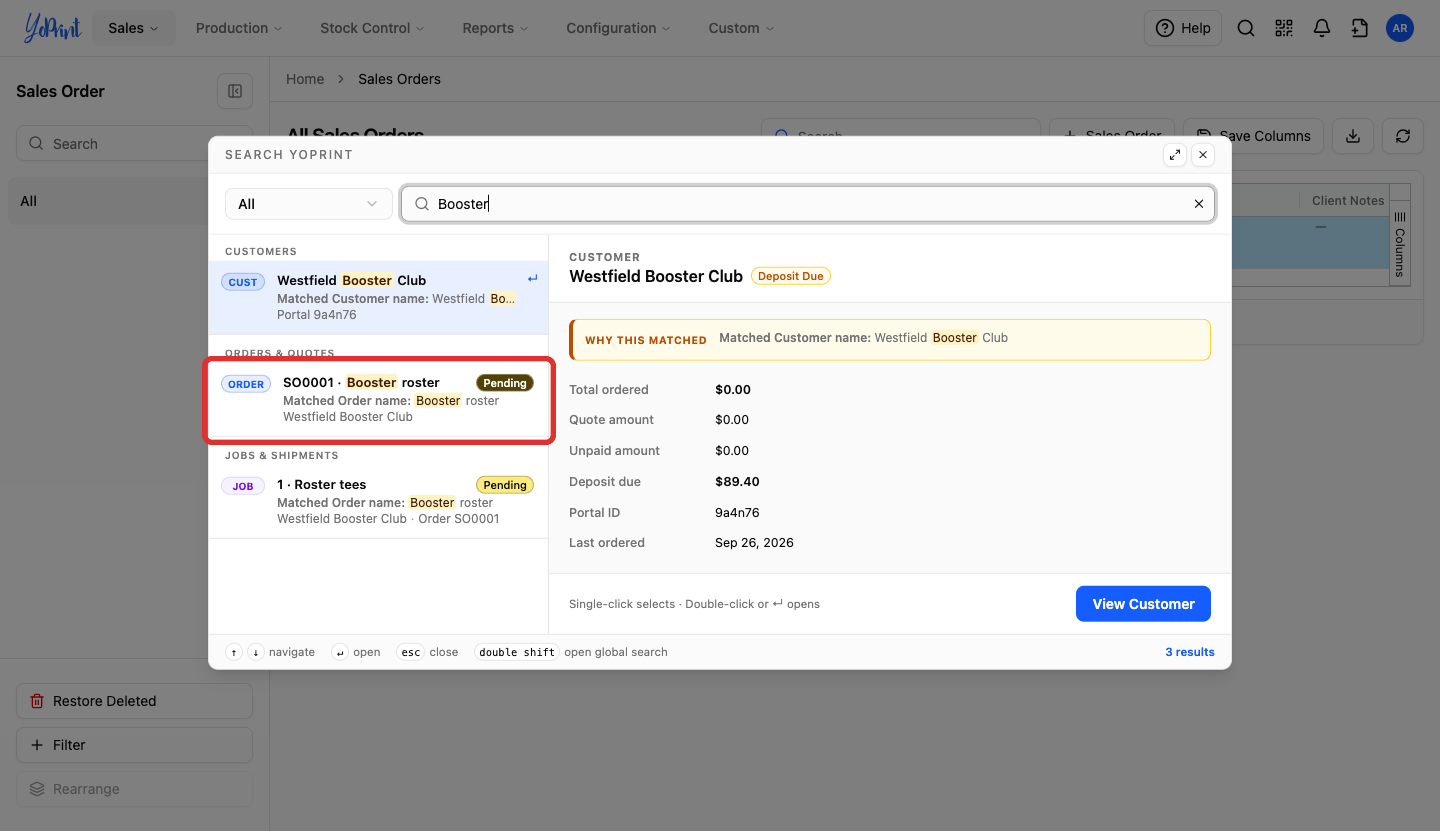This screenshot has width=1440, height=831.
Task: Select the Westfield Booster Club customer result
Action: [x=378, y=297]
